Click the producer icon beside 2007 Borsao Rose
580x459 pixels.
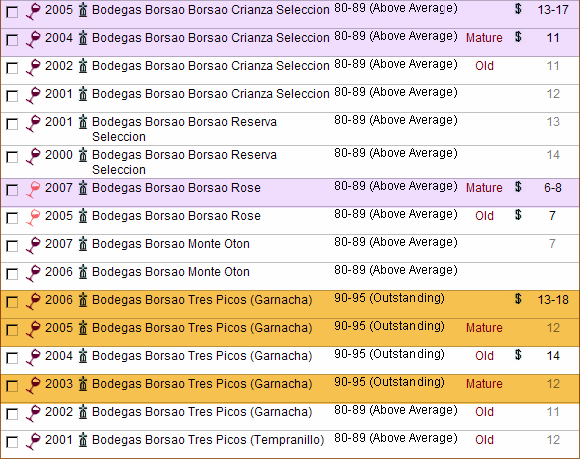(83, 188)
